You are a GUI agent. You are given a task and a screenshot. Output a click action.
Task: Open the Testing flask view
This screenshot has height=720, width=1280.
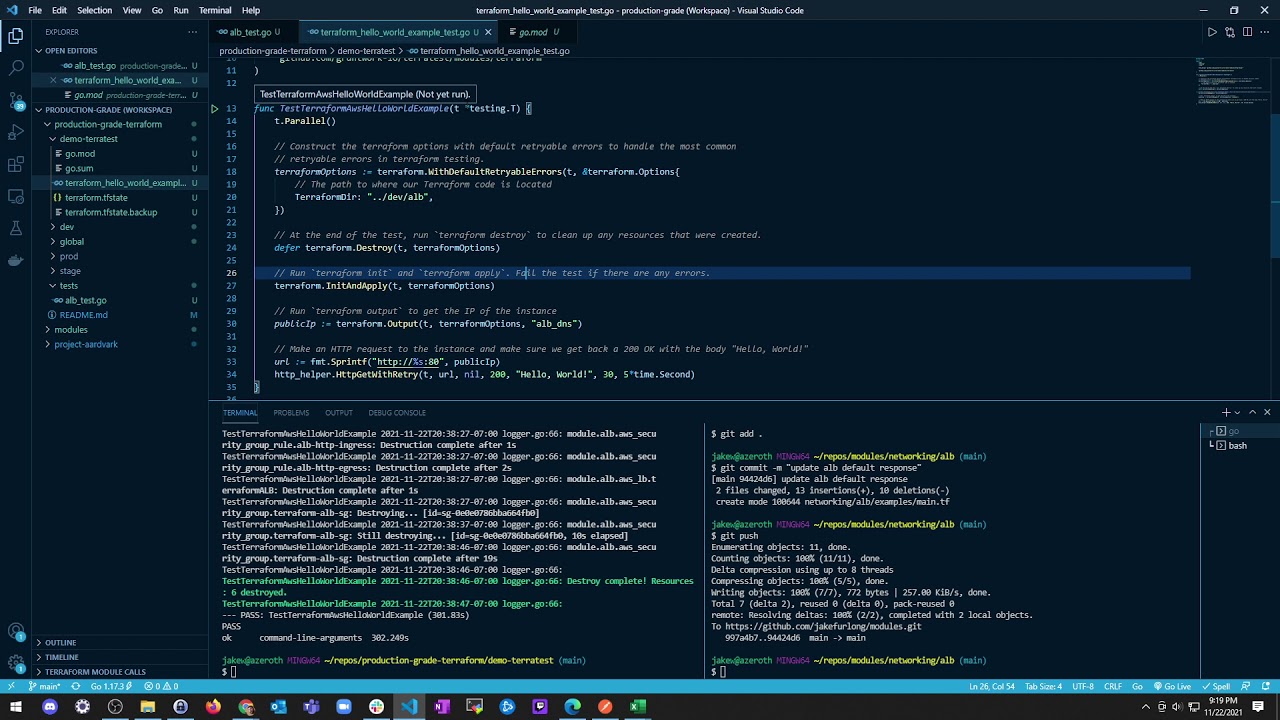16,228
